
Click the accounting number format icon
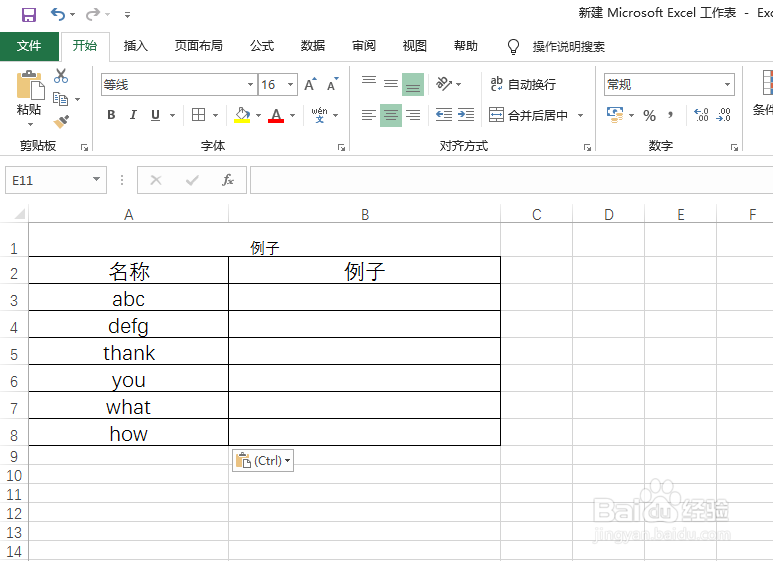(615, 115)
